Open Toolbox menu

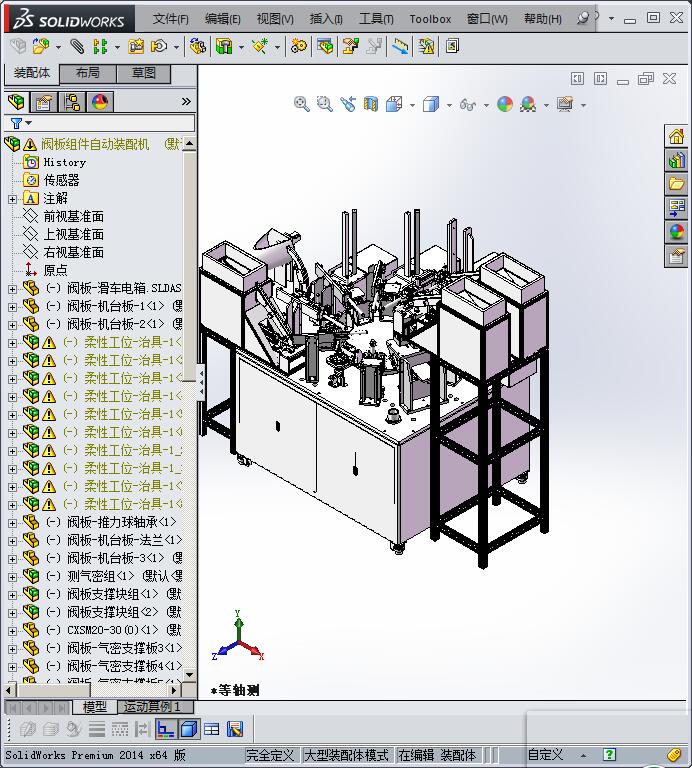pos(430,19)
